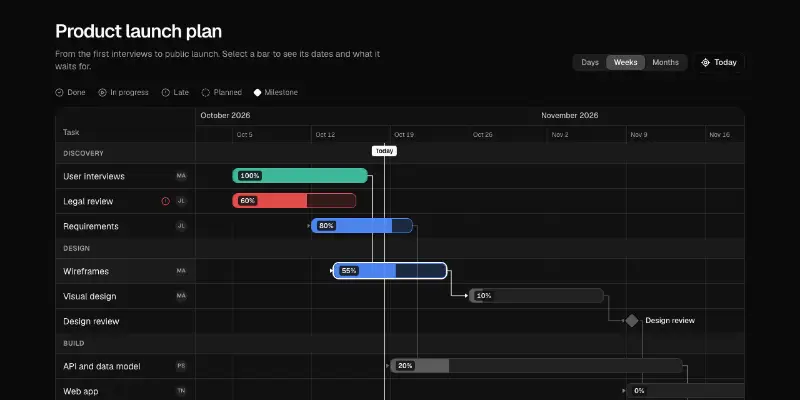Select the API and data model bar
800x400 pixels.
(537, 365)
